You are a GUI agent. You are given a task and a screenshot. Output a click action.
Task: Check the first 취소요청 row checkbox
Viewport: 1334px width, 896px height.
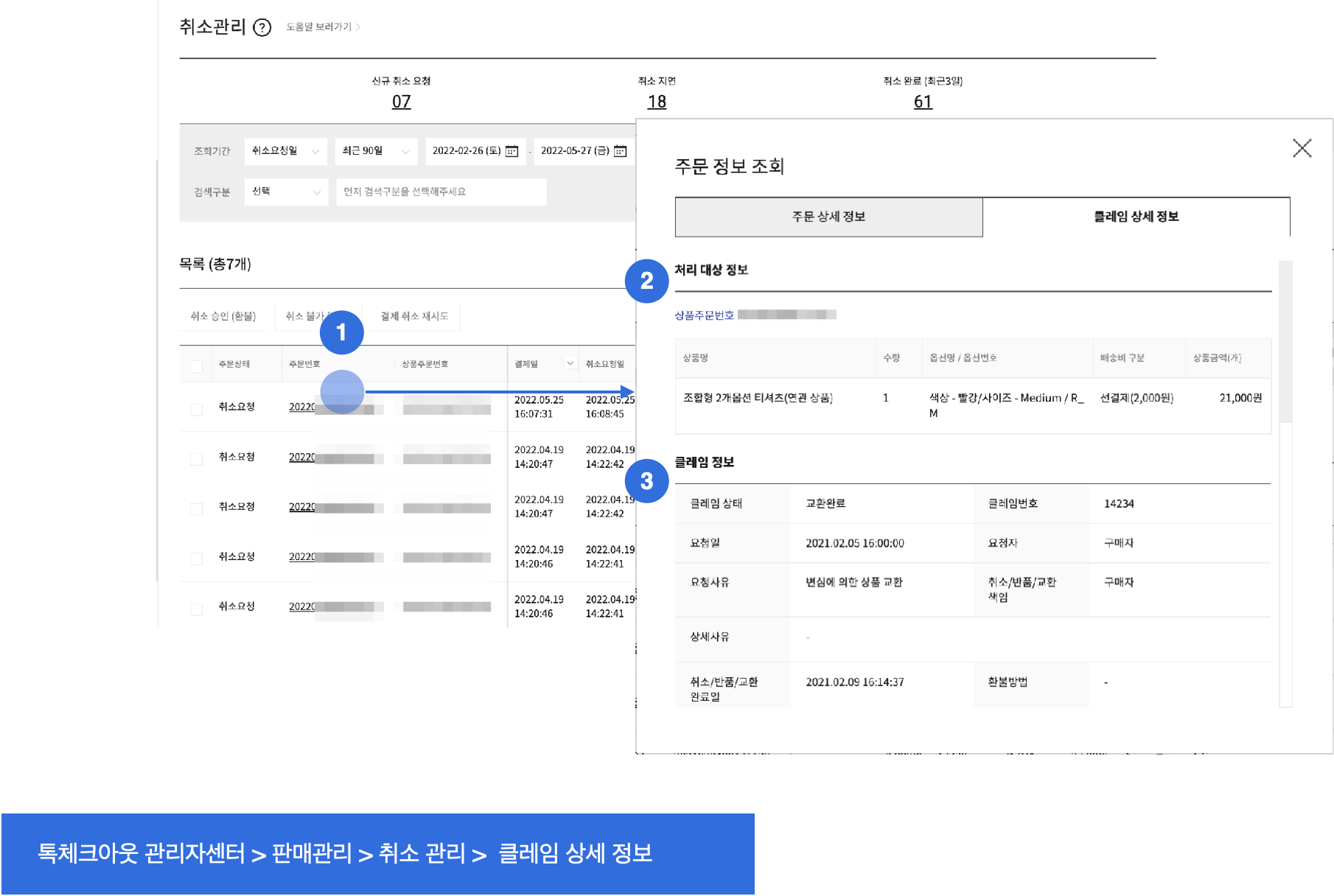coord(197,409)
